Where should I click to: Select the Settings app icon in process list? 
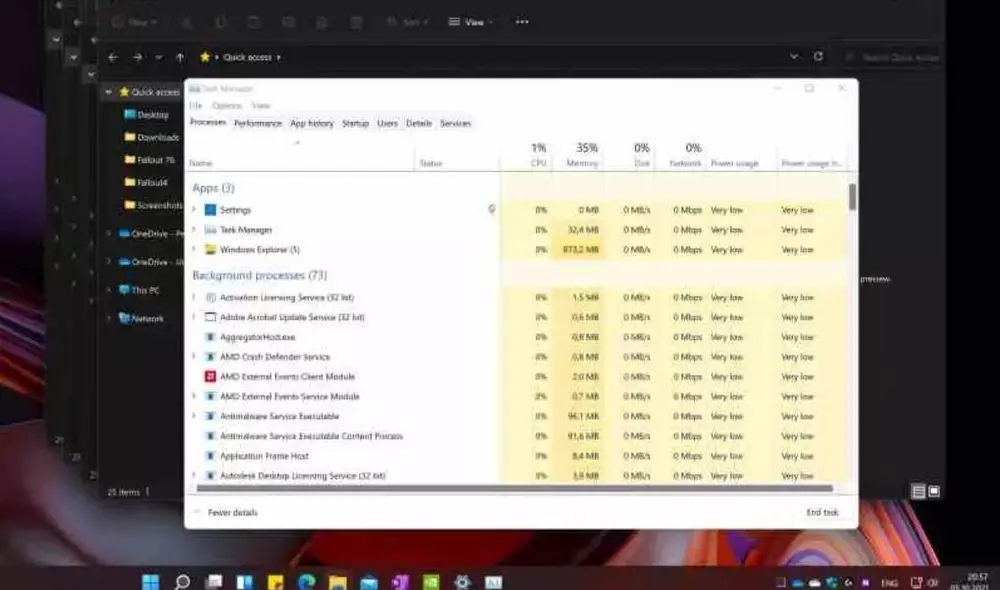210,210
